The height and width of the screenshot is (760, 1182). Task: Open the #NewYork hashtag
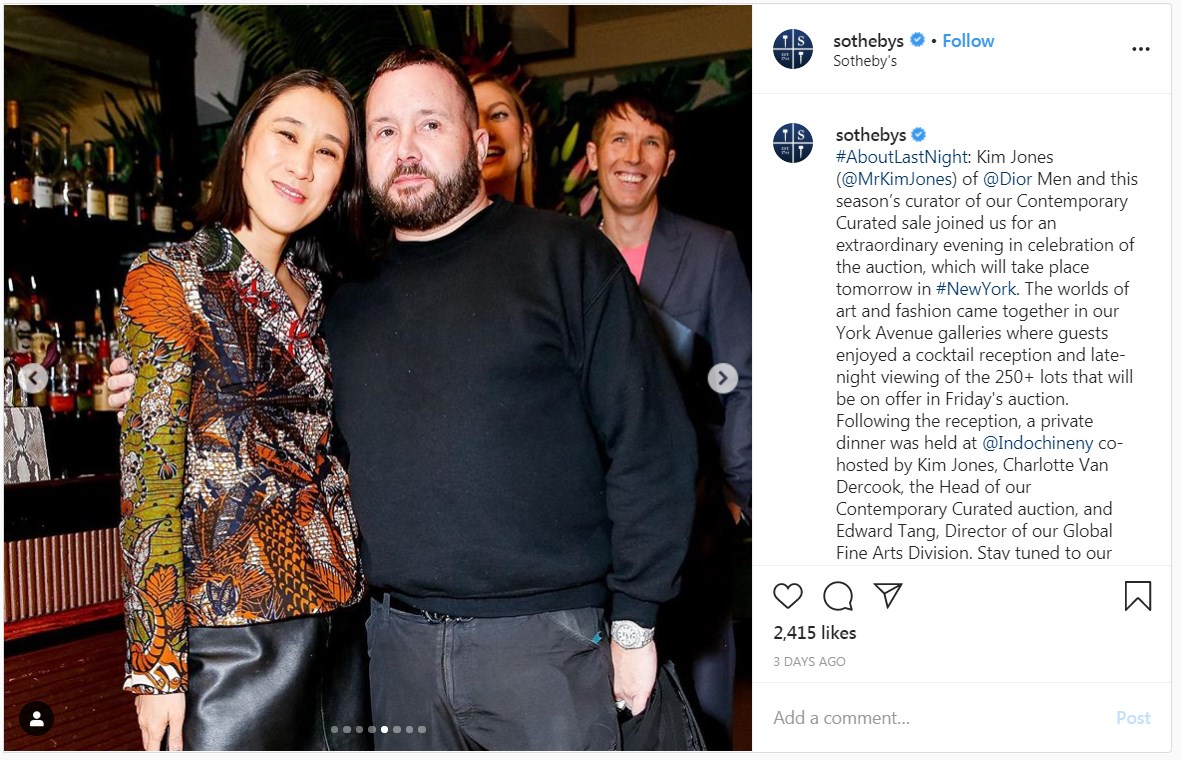975,289
